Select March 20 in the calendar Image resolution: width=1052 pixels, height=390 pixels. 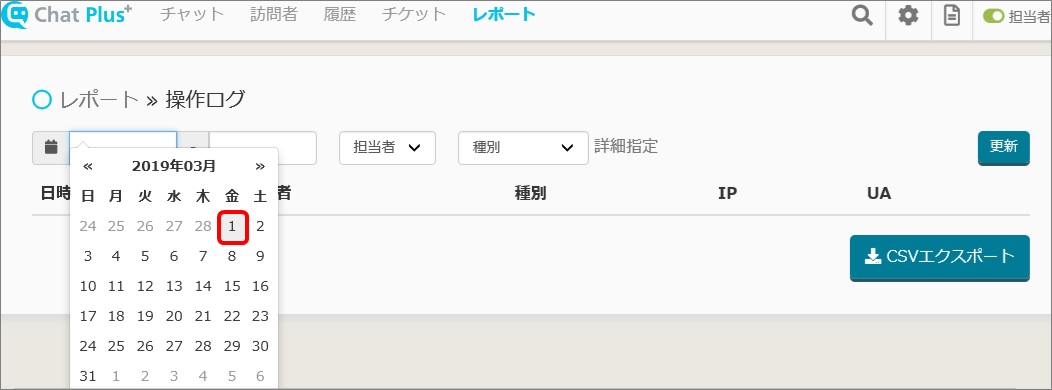pyautogui.click(x=174, y=316)
